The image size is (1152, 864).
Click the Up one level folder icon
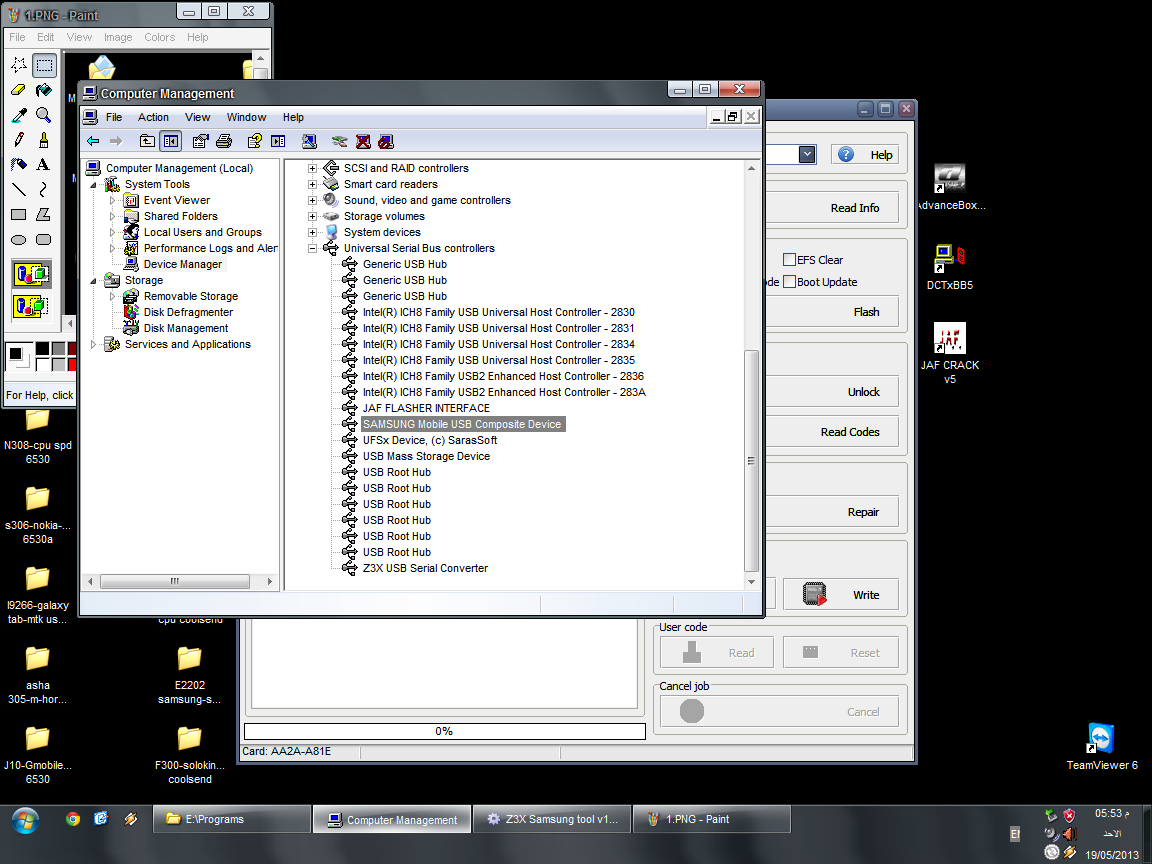tap(148, 141)
